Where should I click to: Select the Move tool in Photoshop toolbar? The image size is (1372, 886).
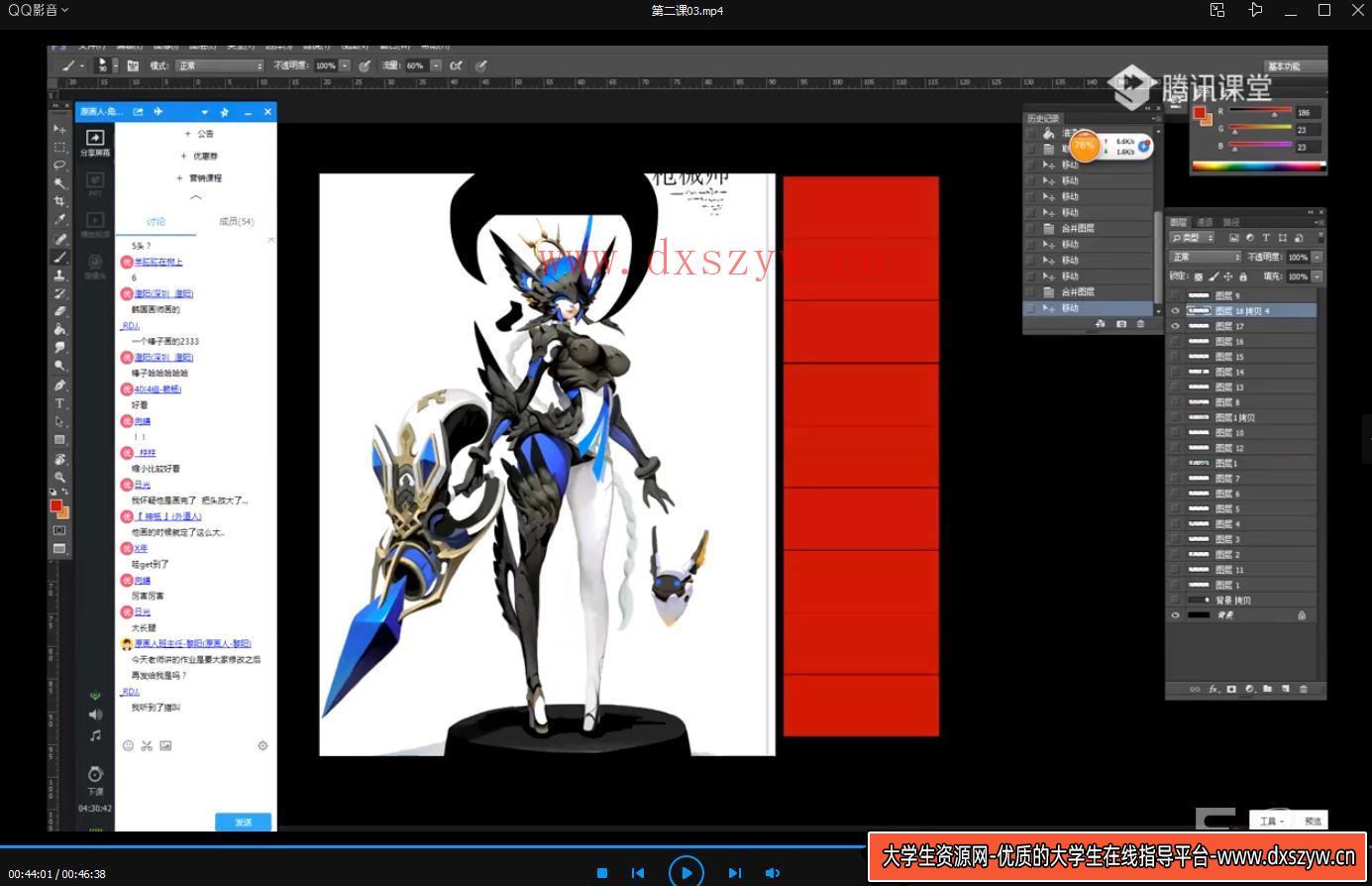point(59,130)
